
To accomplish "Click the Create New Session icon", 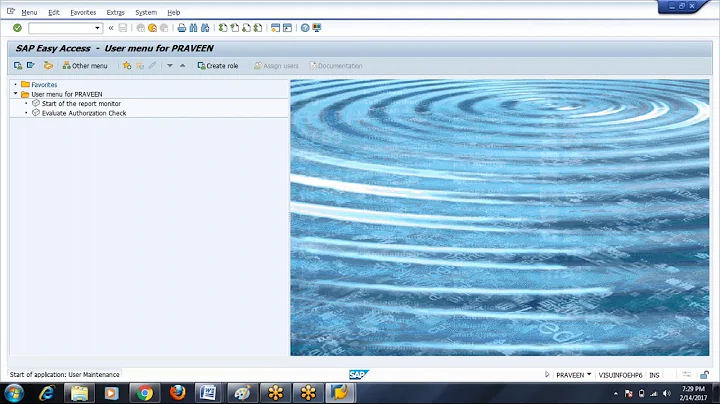I will (x=276, y=28).
